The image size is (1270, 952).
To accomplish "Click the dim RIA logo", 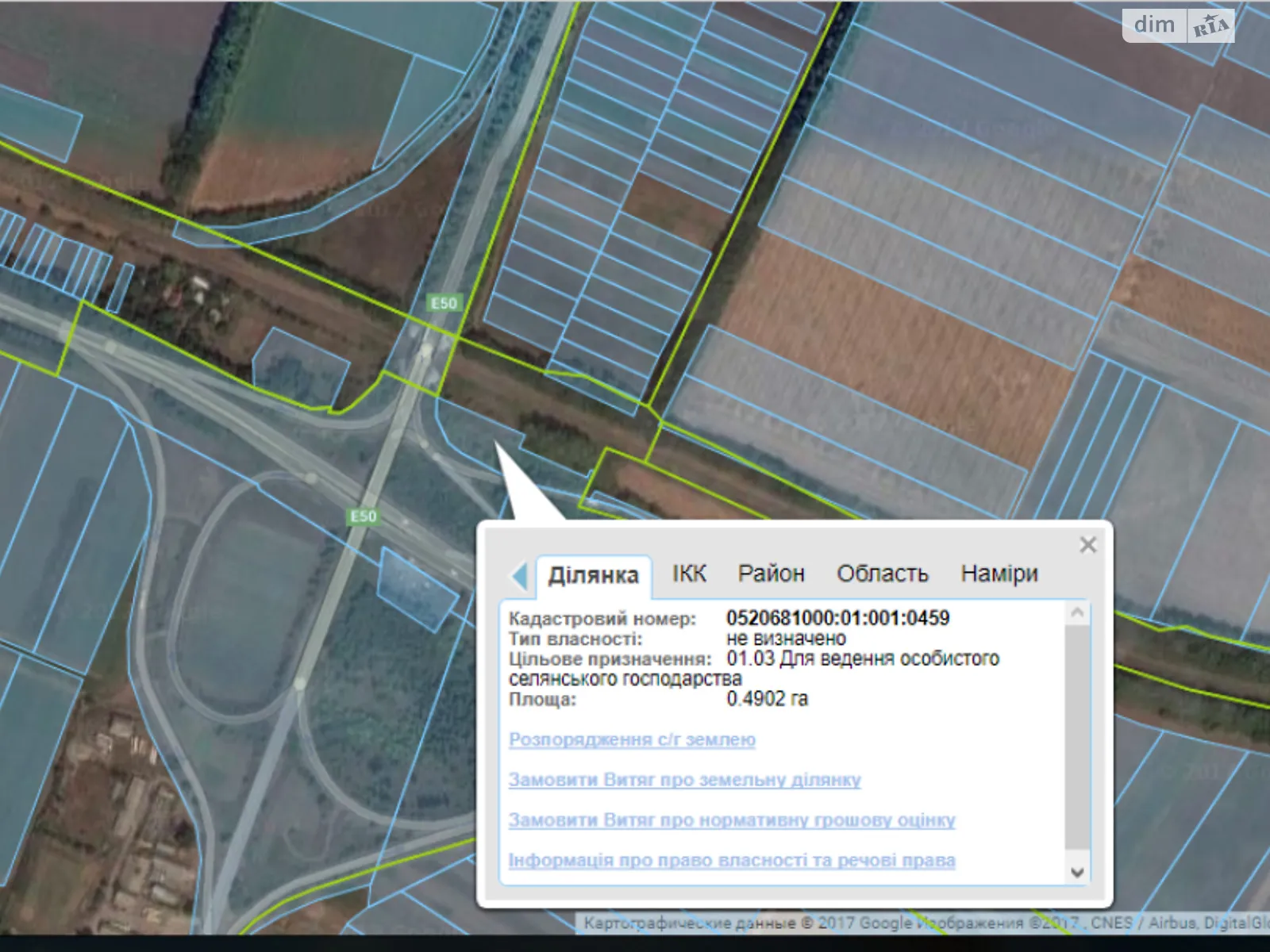I will [1179, 26].
